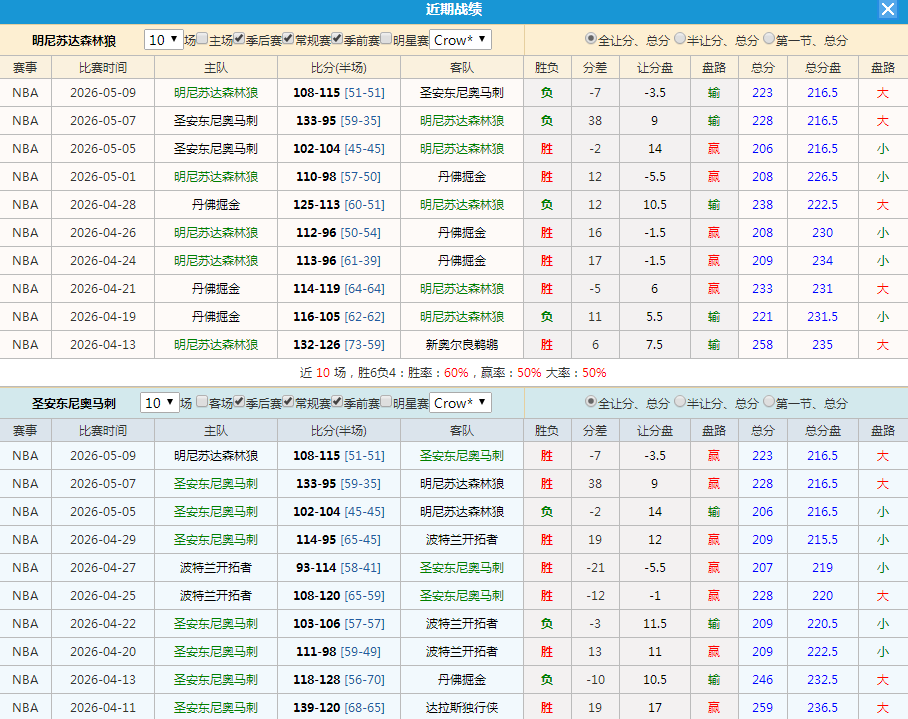Viewport: 908px width, 719px height.
Task: Toggle 常规赛 checkbox in 明尼苏达森林狼 section
Action: click(288, 39)
